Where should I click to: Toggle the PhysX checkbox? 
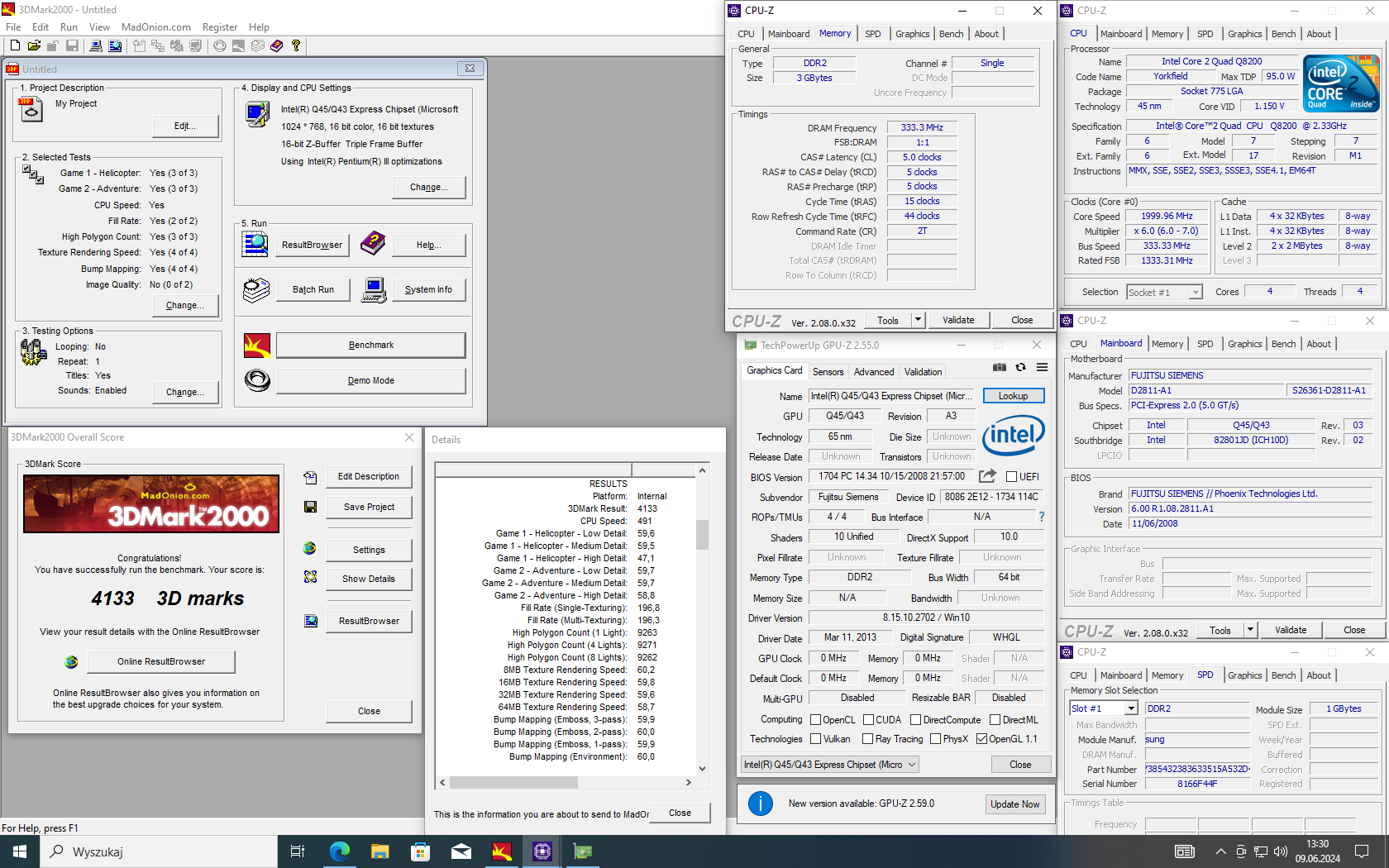tap(936, 739)
